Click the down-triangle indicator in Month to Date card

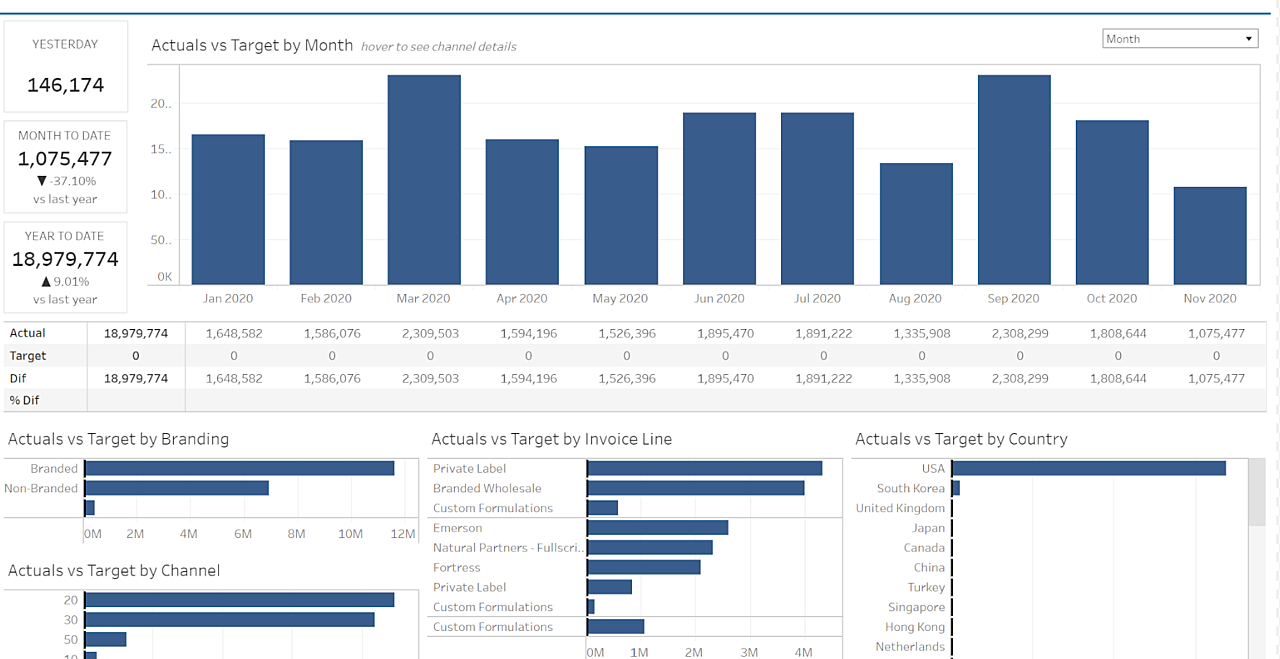click(41, 181)
